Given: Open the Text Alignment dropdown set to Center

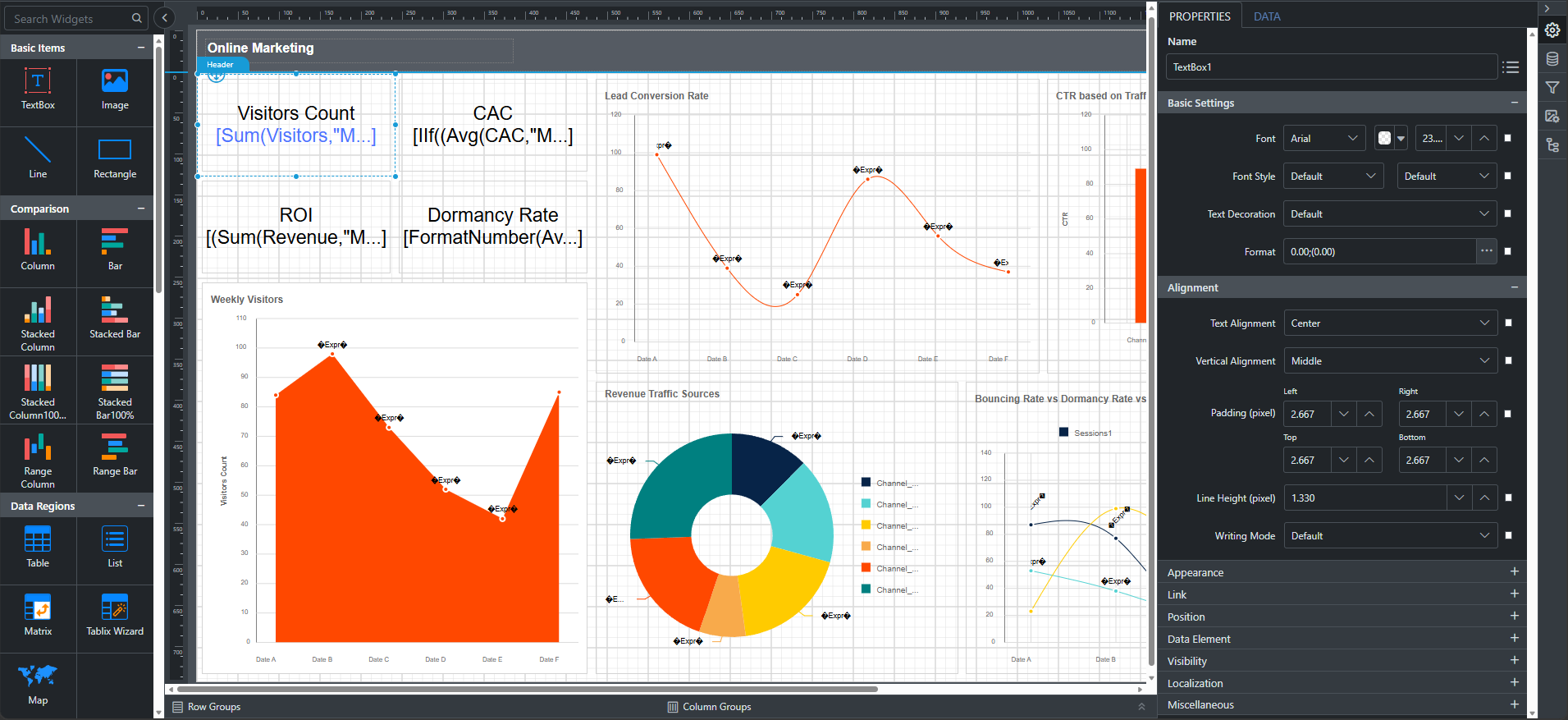Looking at the screenshot, I should pos(1390,323).
